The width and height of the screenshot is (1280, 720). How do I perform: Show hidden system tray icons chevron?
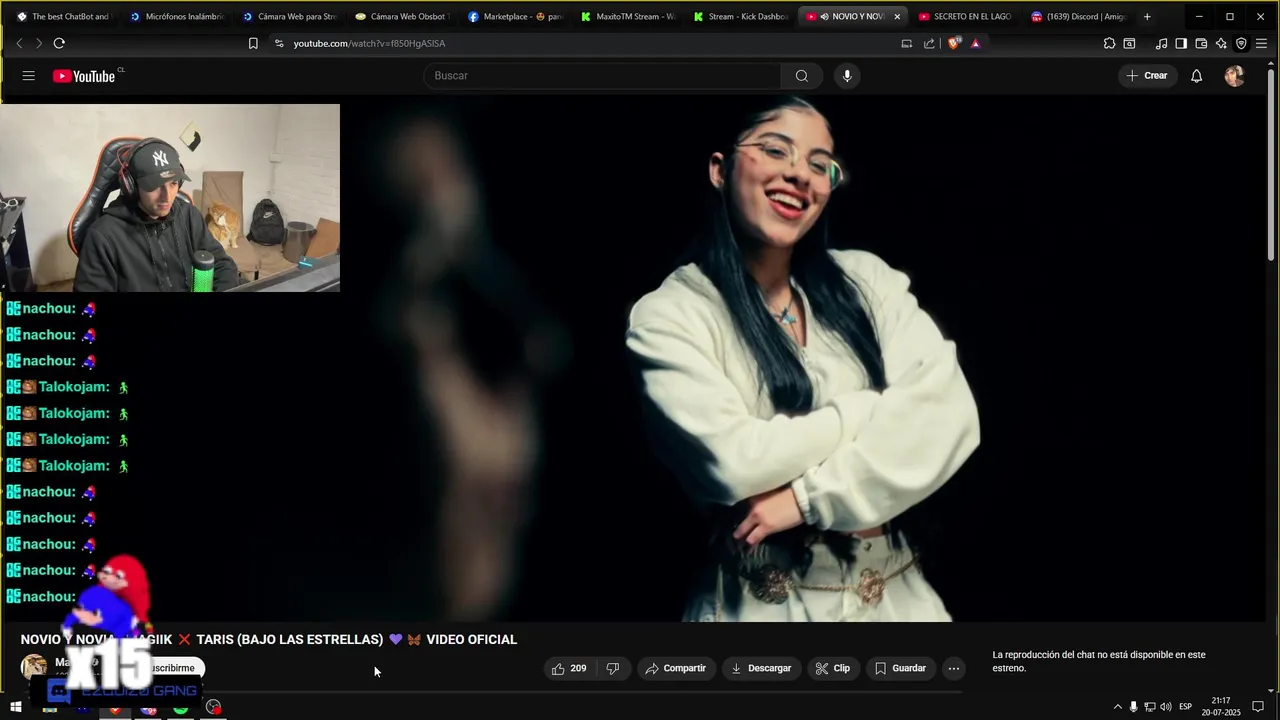coord(1118,707)
